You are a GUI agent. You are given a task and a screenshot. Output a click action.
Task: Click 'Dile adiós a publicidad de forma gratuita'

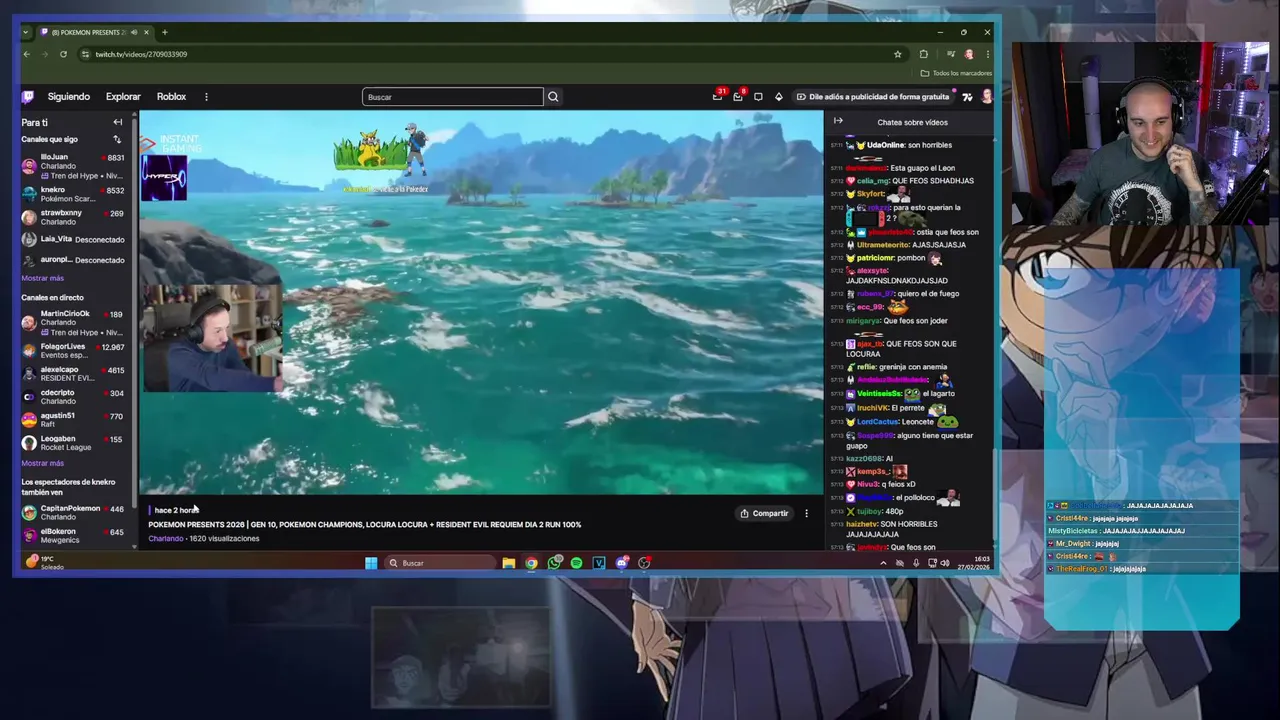(x=873, y=97)
